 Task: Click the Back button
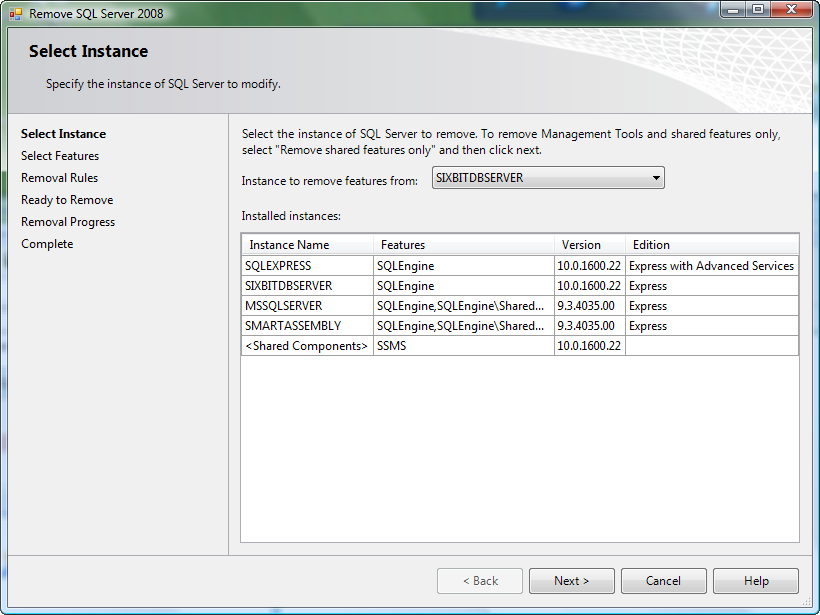tap(479, 580)
